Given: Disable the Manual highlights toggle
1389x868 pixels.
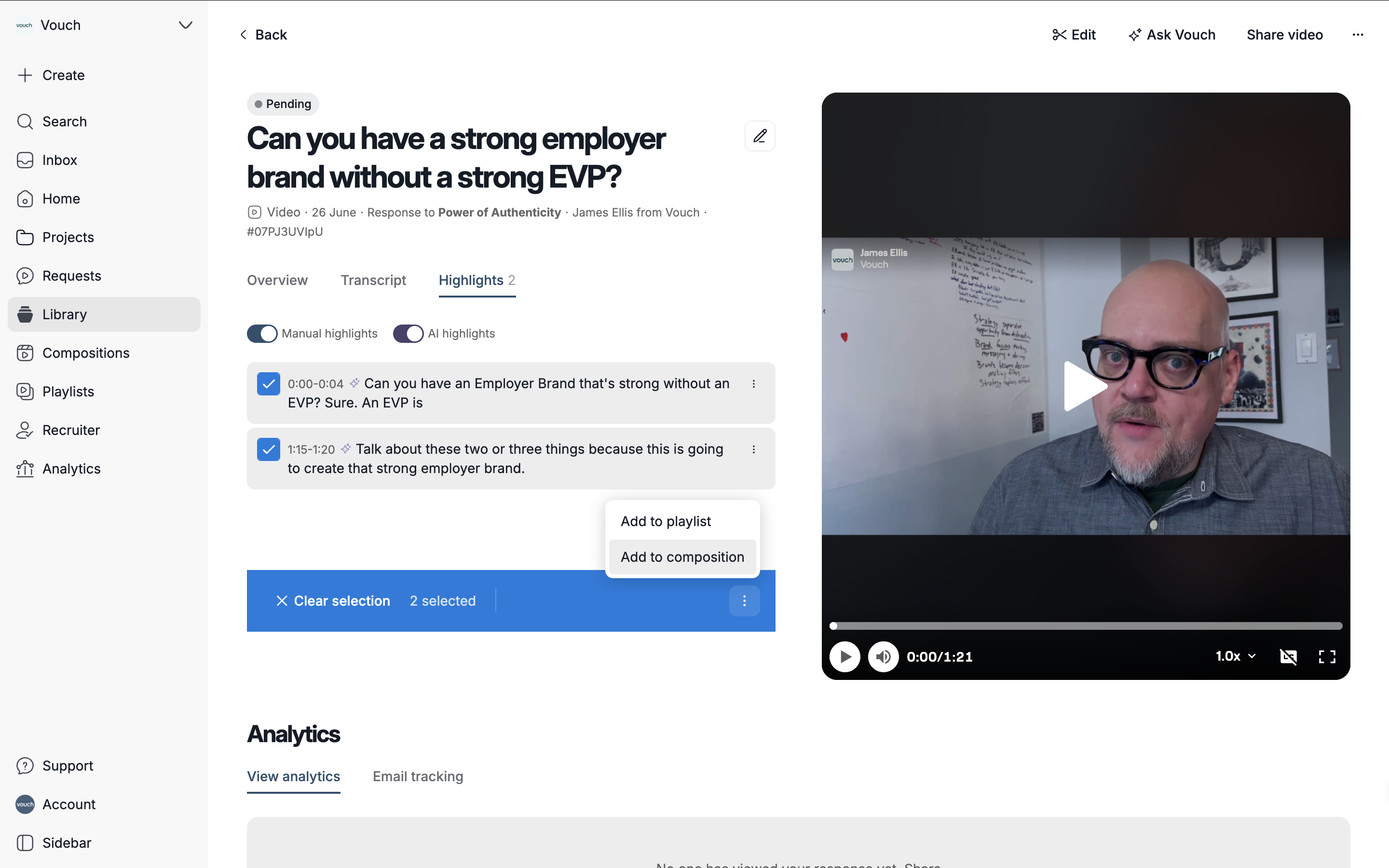Looking at the screenshot, I should [x=262, y=334].
